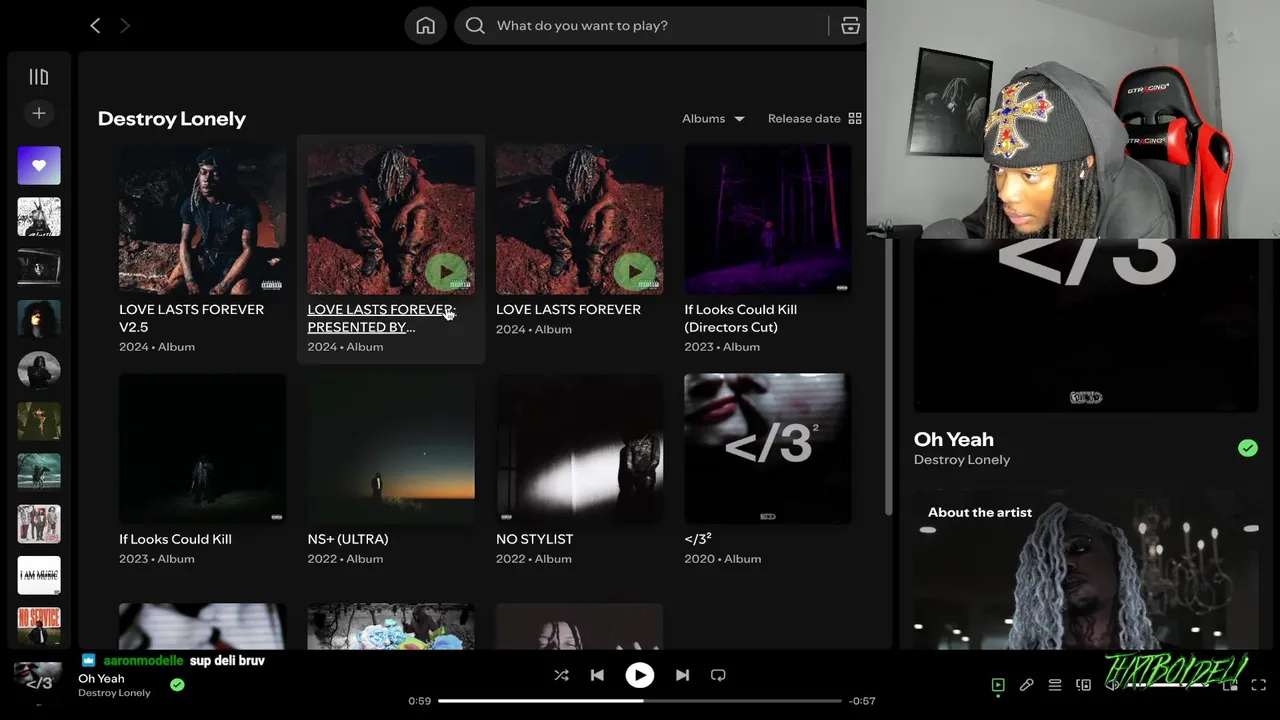
Task: Skip to previous track
Action: coord(597,675)
